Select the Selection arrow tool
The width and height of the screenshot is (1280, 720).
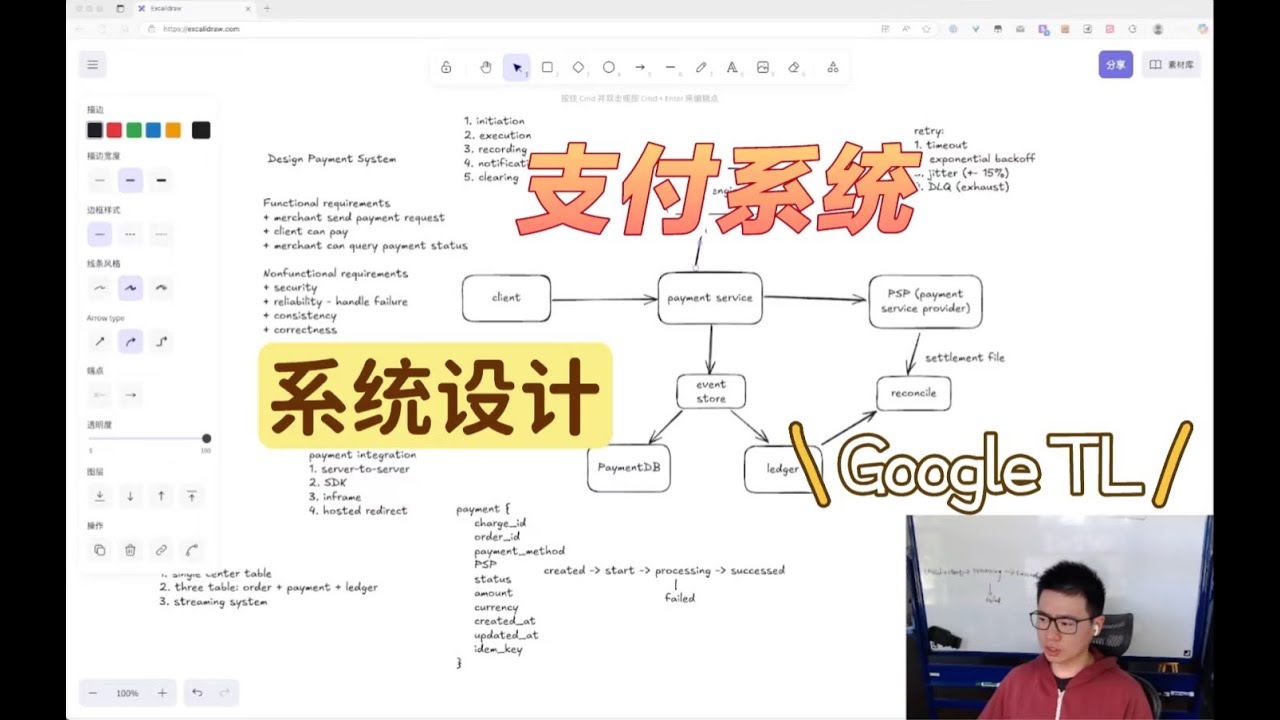tap(517, 67)
